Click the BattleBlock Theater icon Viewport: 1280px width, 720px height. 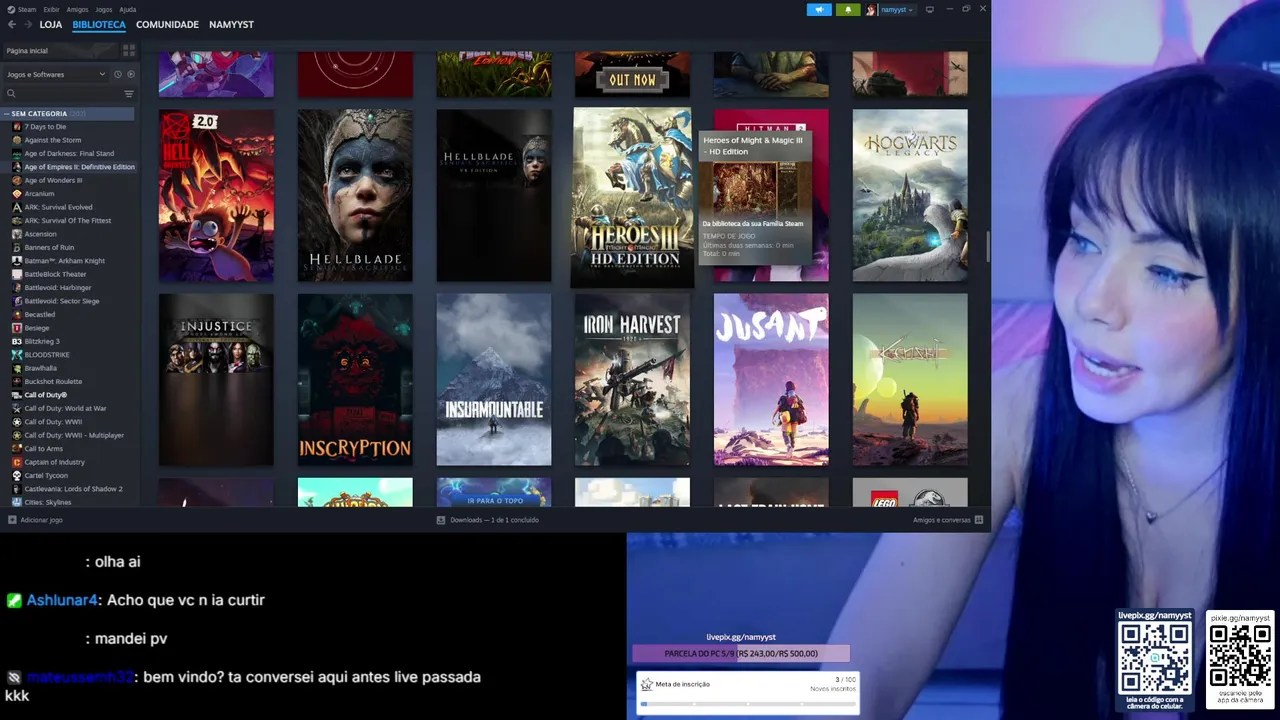[x=17, y=274]
